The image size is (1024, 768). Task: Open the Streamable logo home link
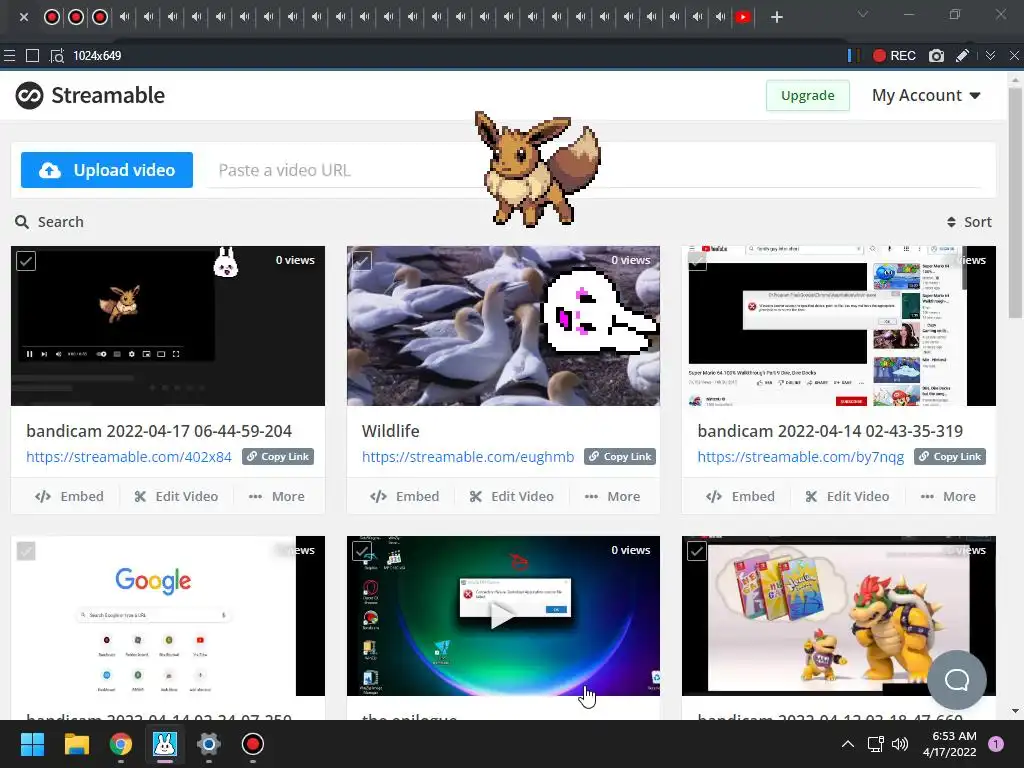click(x=90, y=95)
